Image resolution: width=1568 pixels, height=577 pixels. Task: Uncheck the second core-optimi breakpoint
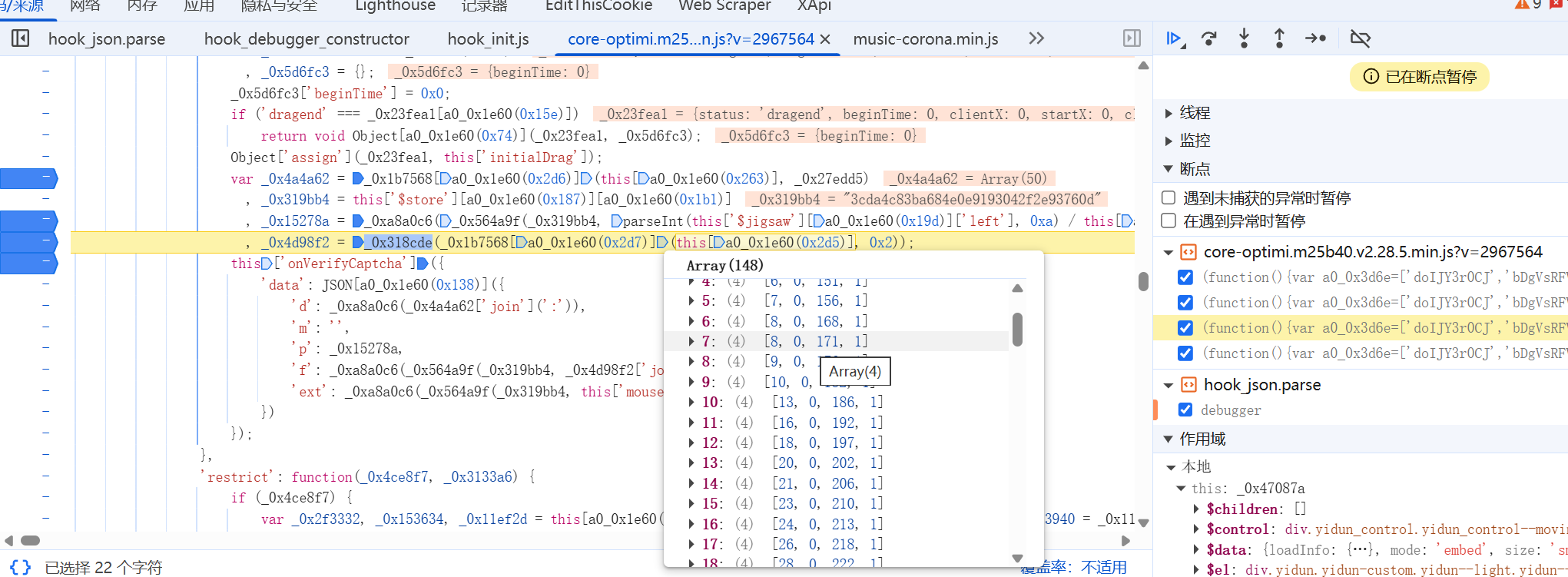pyautogui.click(x=1185, y=303)
